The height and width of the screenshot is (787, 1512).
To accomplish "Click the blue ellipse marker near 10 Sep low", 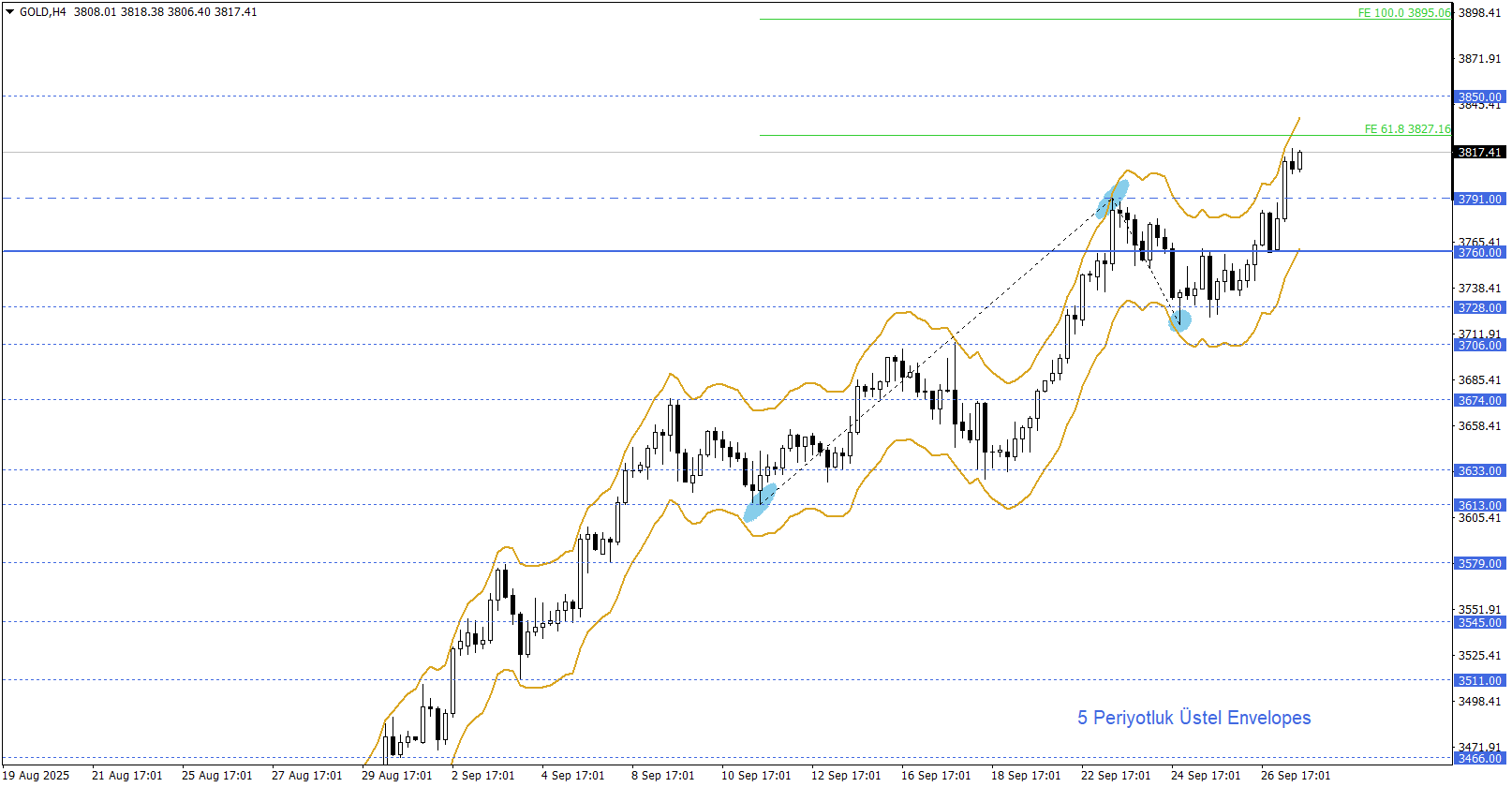I will [760, 503].
